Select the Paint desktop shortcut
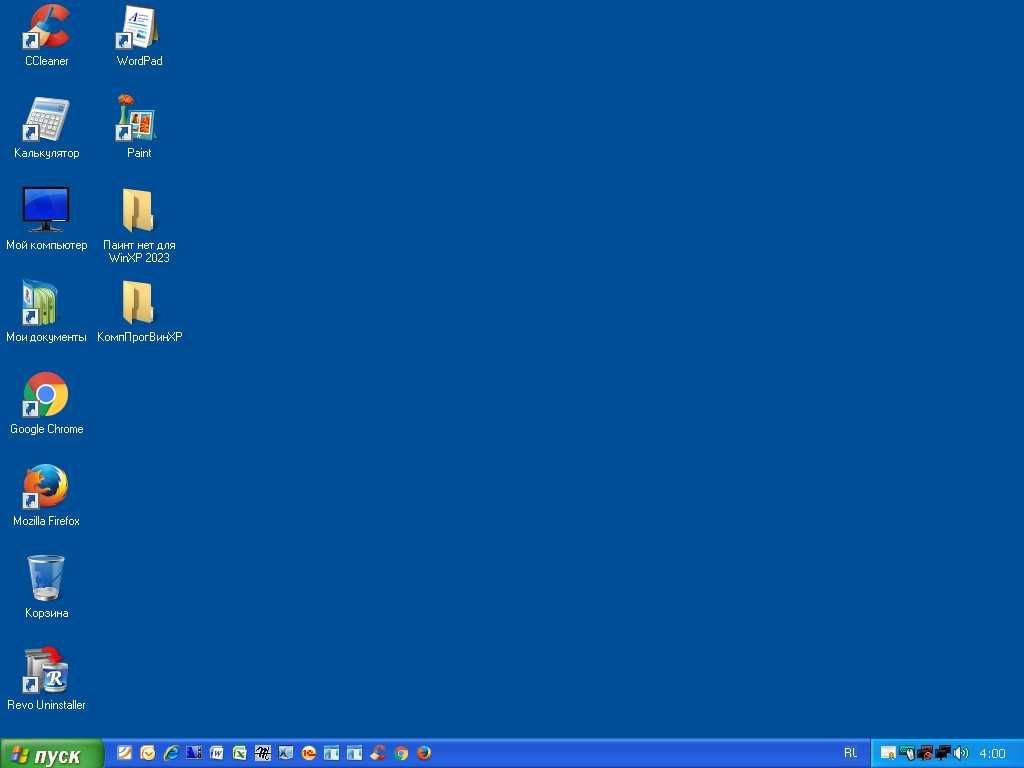This screenshot has height=768, width=1024. pos(139,128)
